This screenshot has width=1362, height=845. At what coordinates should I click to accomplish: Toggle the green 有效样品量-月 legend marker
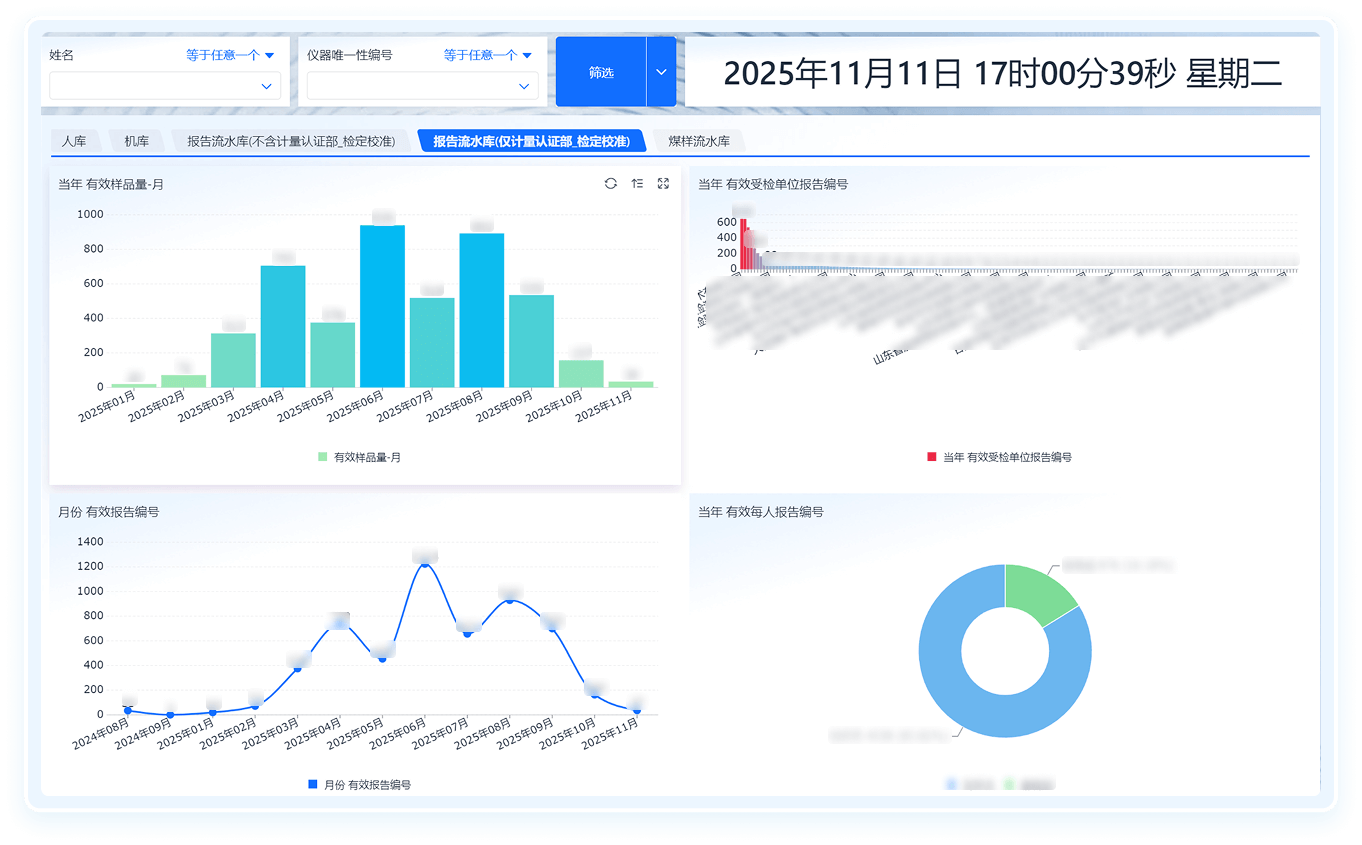tap(323, 457)
